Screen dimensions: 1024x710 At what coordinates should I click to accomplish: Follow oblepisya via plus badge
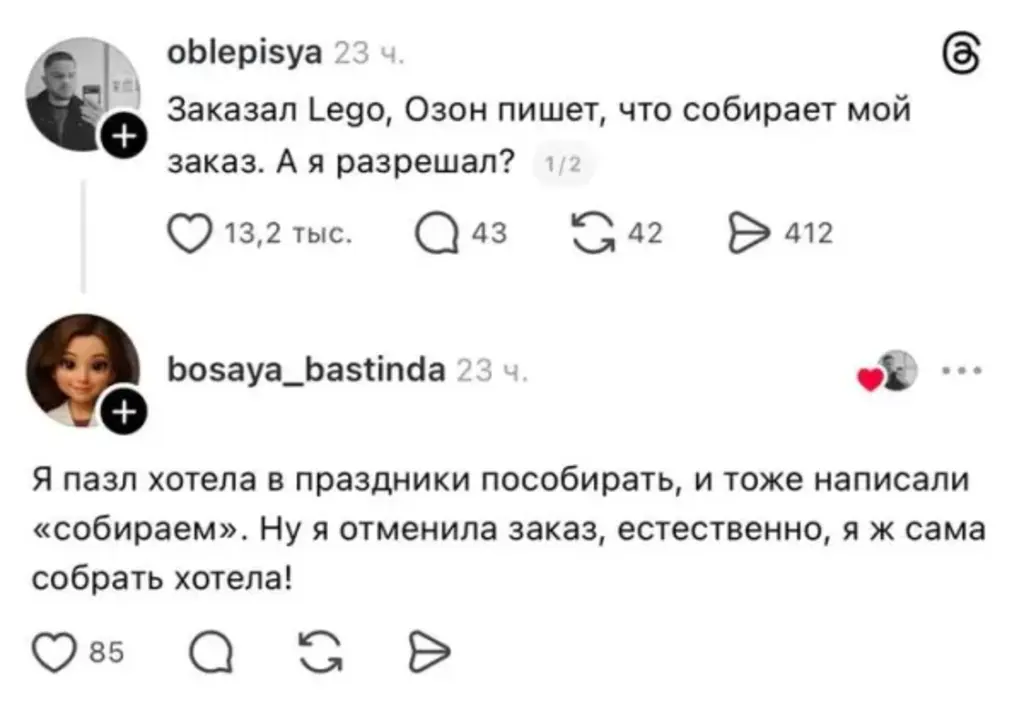(x=125, y=137)
